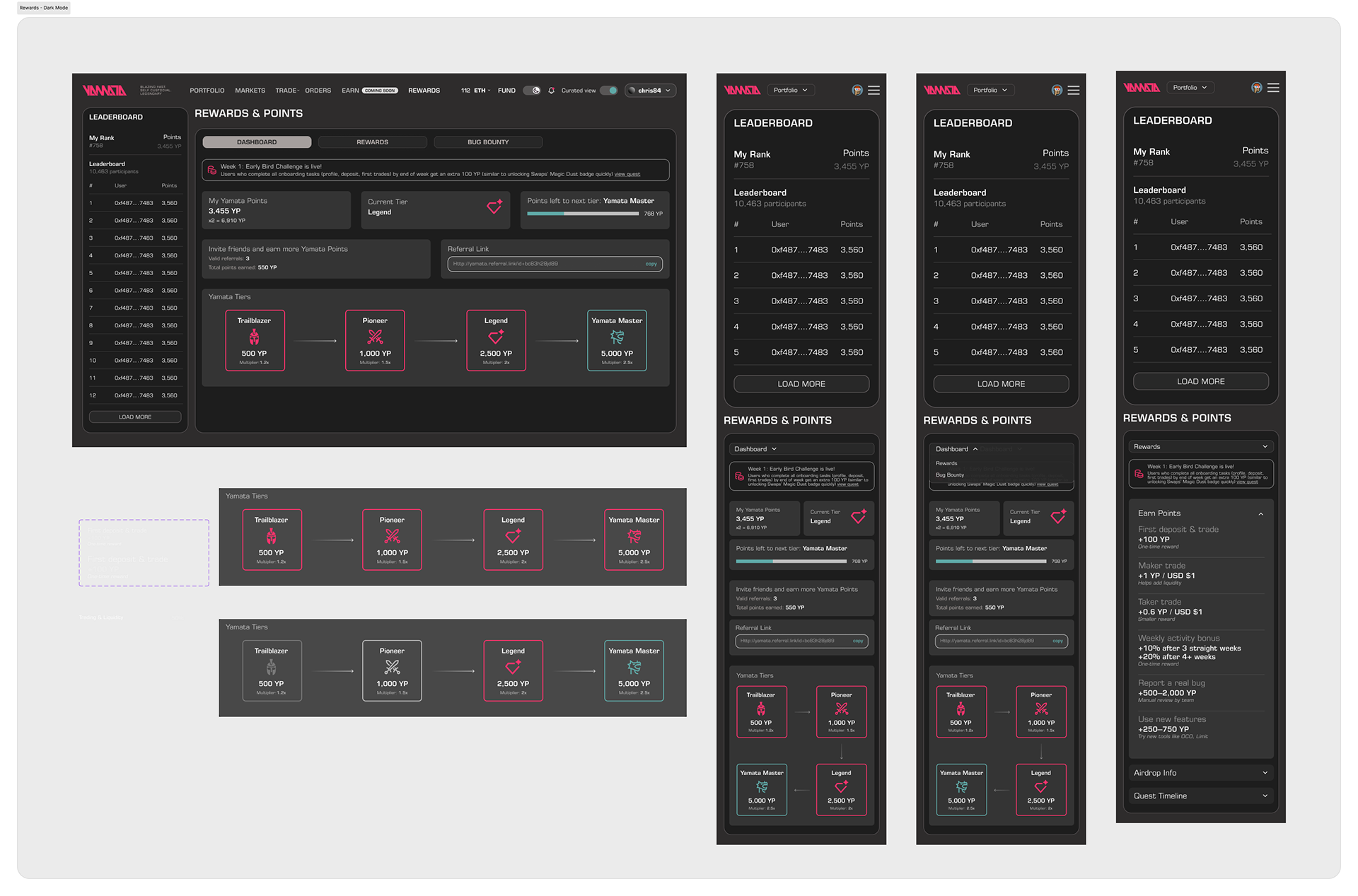Image resolution: width=1358 pixels, height=896 pixels.
Task: Click the FUND button in desktop header
Action: (x=506, y=91)
